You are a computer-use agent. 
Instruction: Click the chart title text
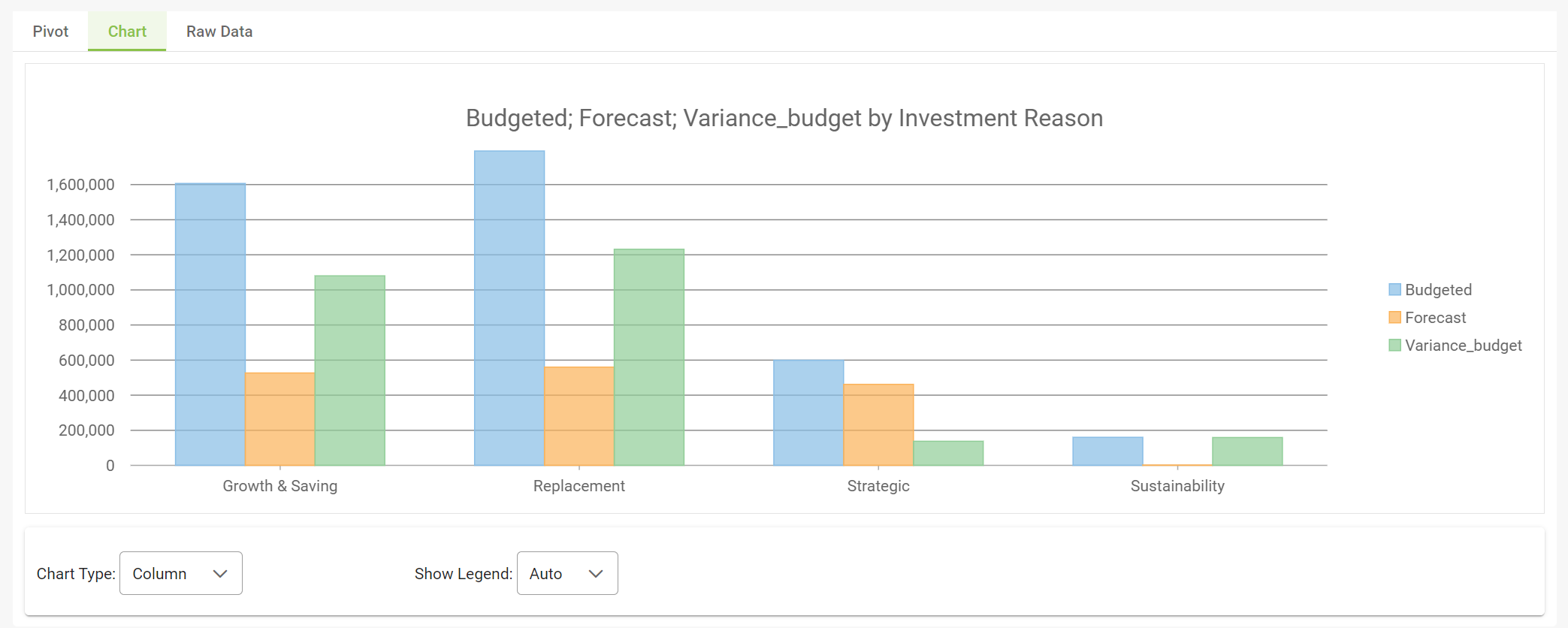(784, 118)
